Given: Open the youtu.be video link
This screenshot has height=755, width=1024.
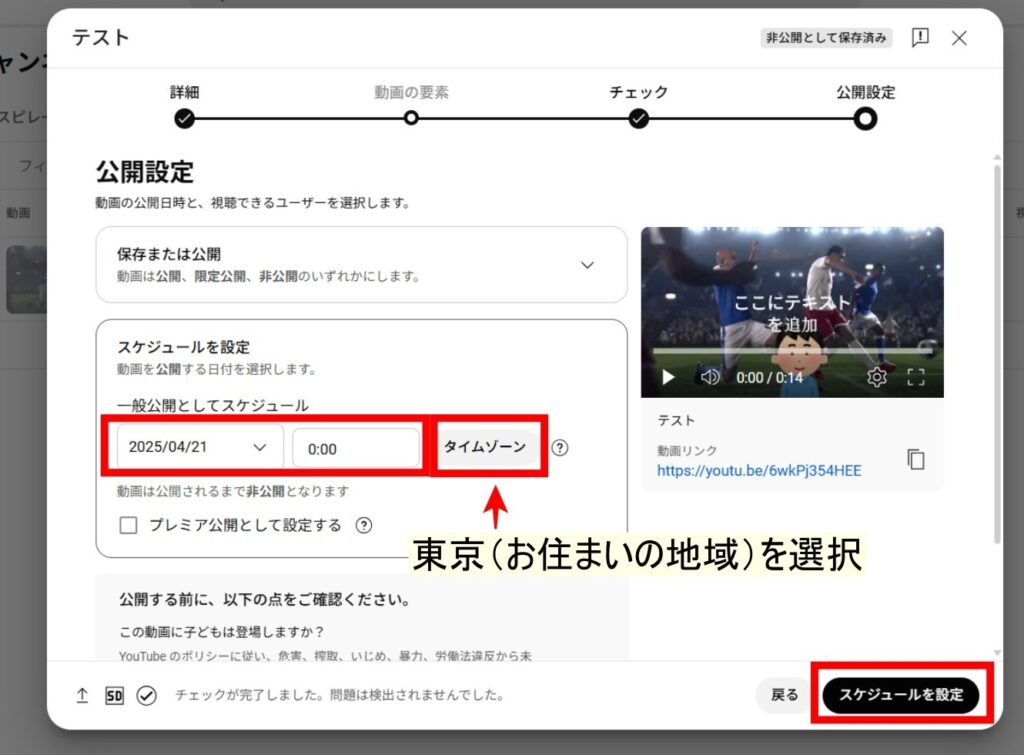Looking at the screenshot, I should (759, 470).
